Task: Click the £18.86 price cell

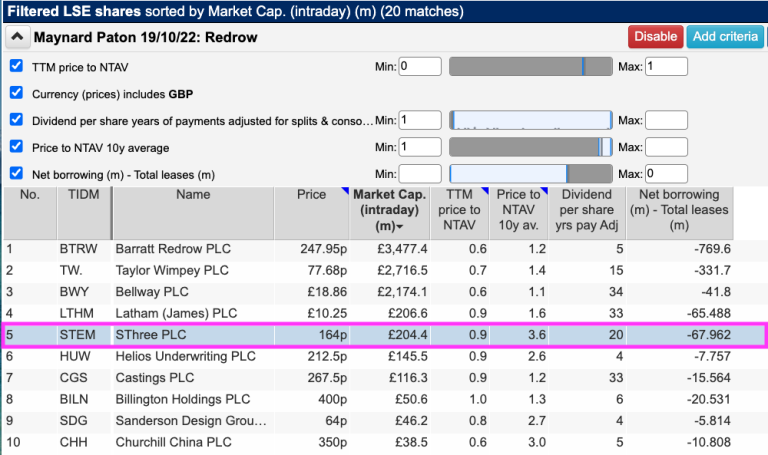Action: click(327, 292)
